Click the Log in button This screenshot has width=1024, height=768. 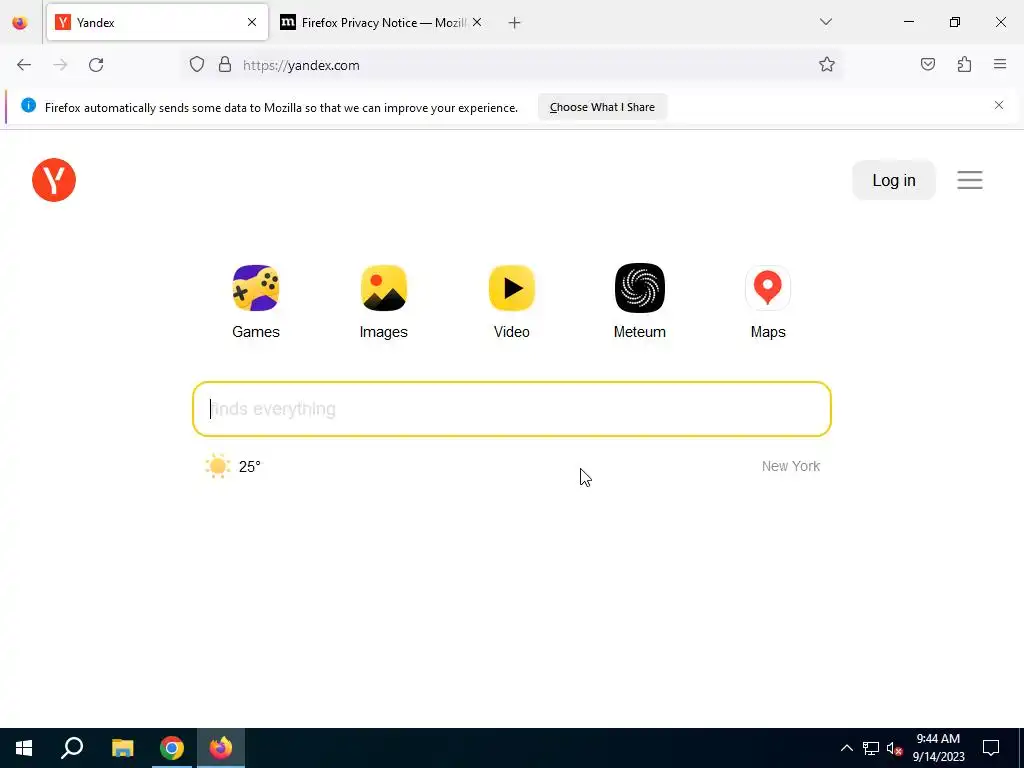point(893,180)
